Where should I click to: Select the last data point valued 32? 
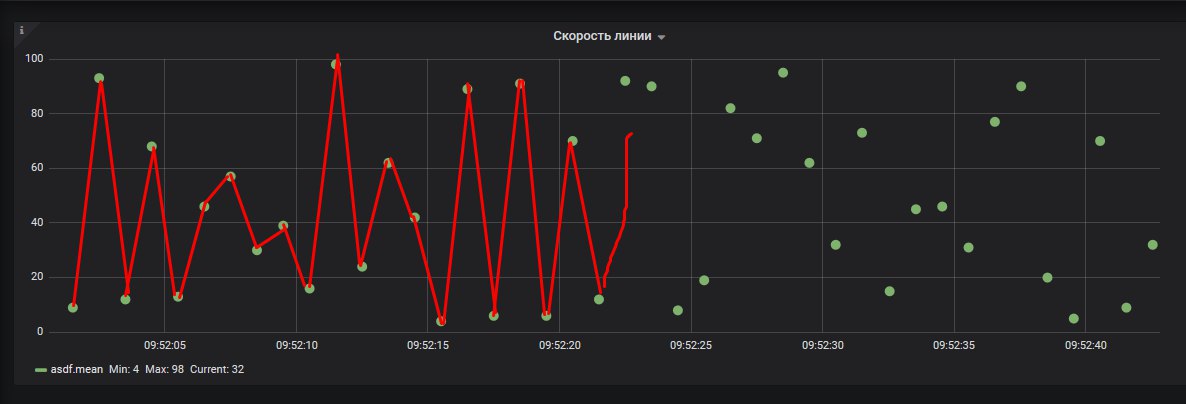(1153, 244)
